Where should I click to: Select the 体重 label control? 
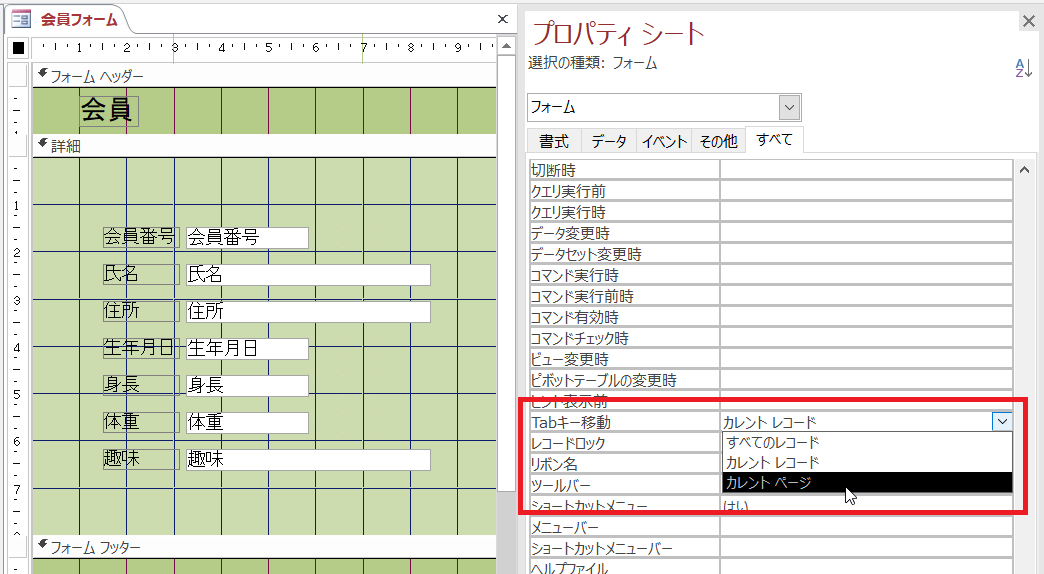point(140,422)
